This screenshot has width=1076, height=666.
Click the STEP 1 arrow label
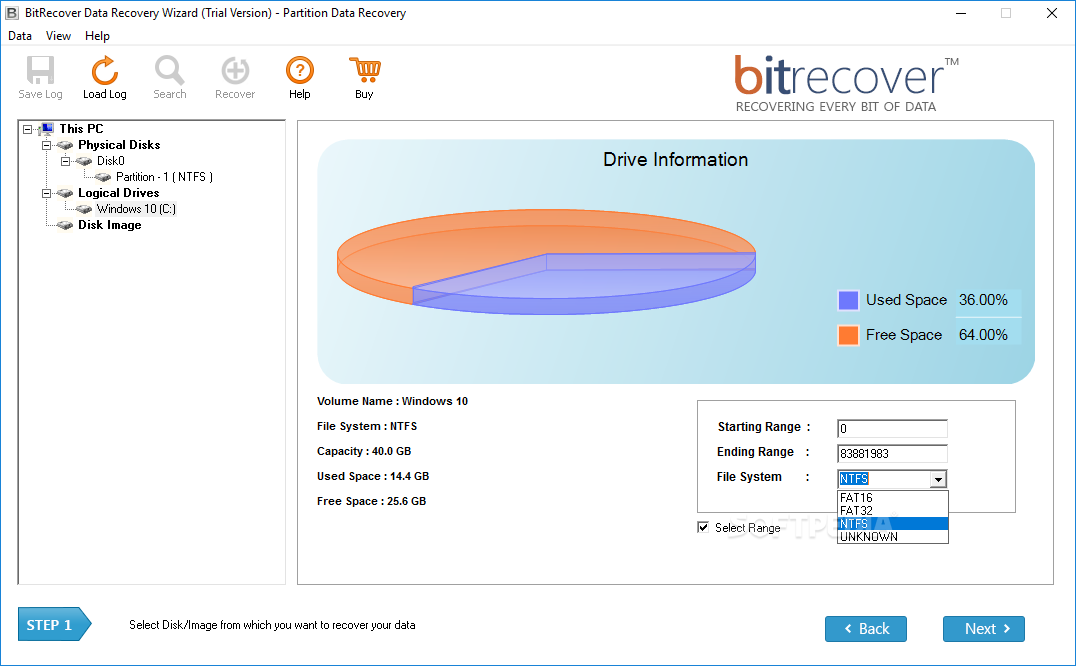[54, 624]
